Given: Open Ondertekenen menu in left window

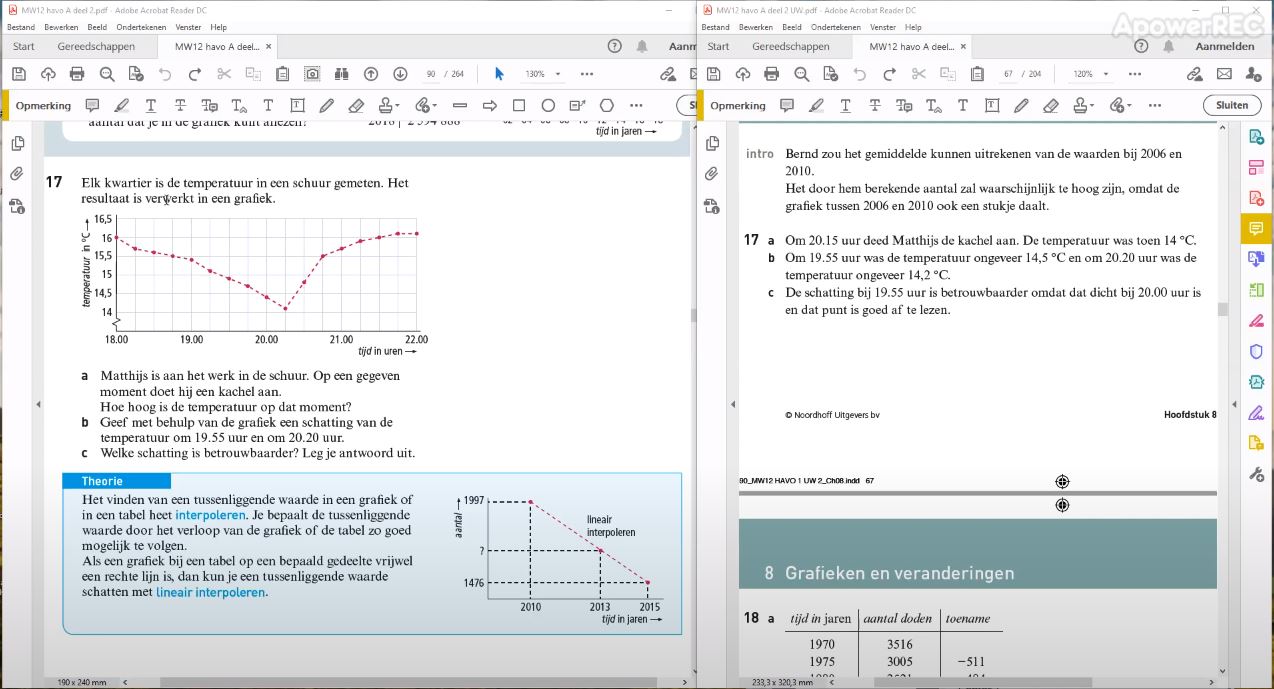Looking at the screenshot, I should (139, 27).
